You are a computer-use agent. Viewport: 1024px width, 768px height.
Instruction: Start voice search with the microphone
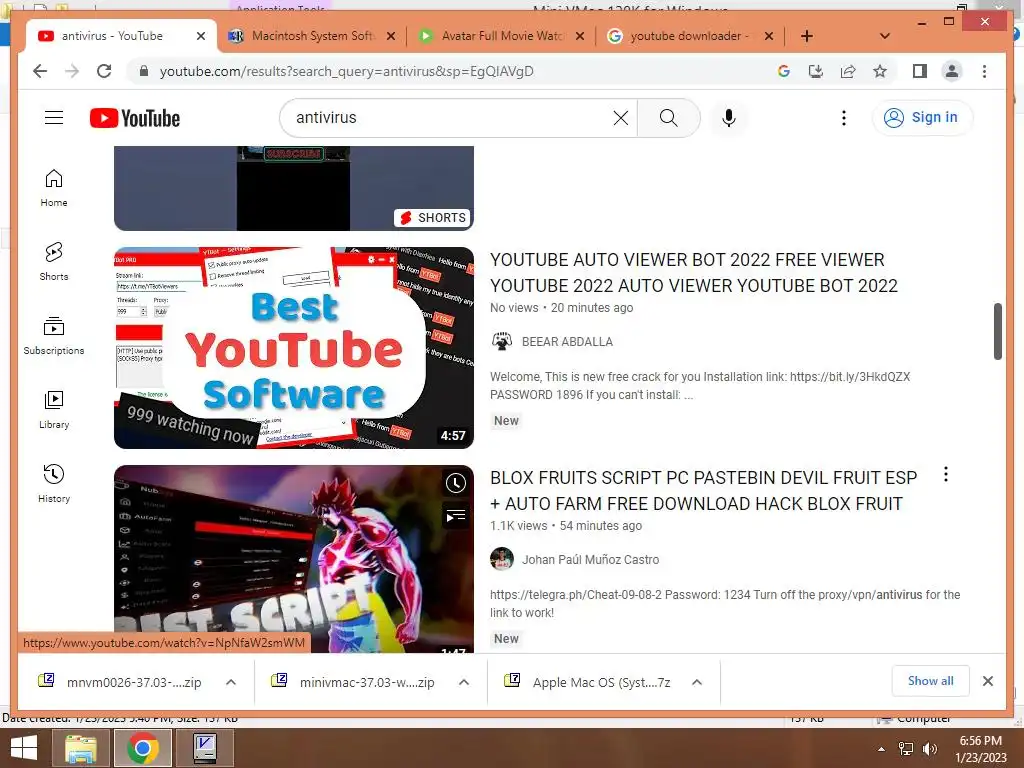tap(729, 118)
